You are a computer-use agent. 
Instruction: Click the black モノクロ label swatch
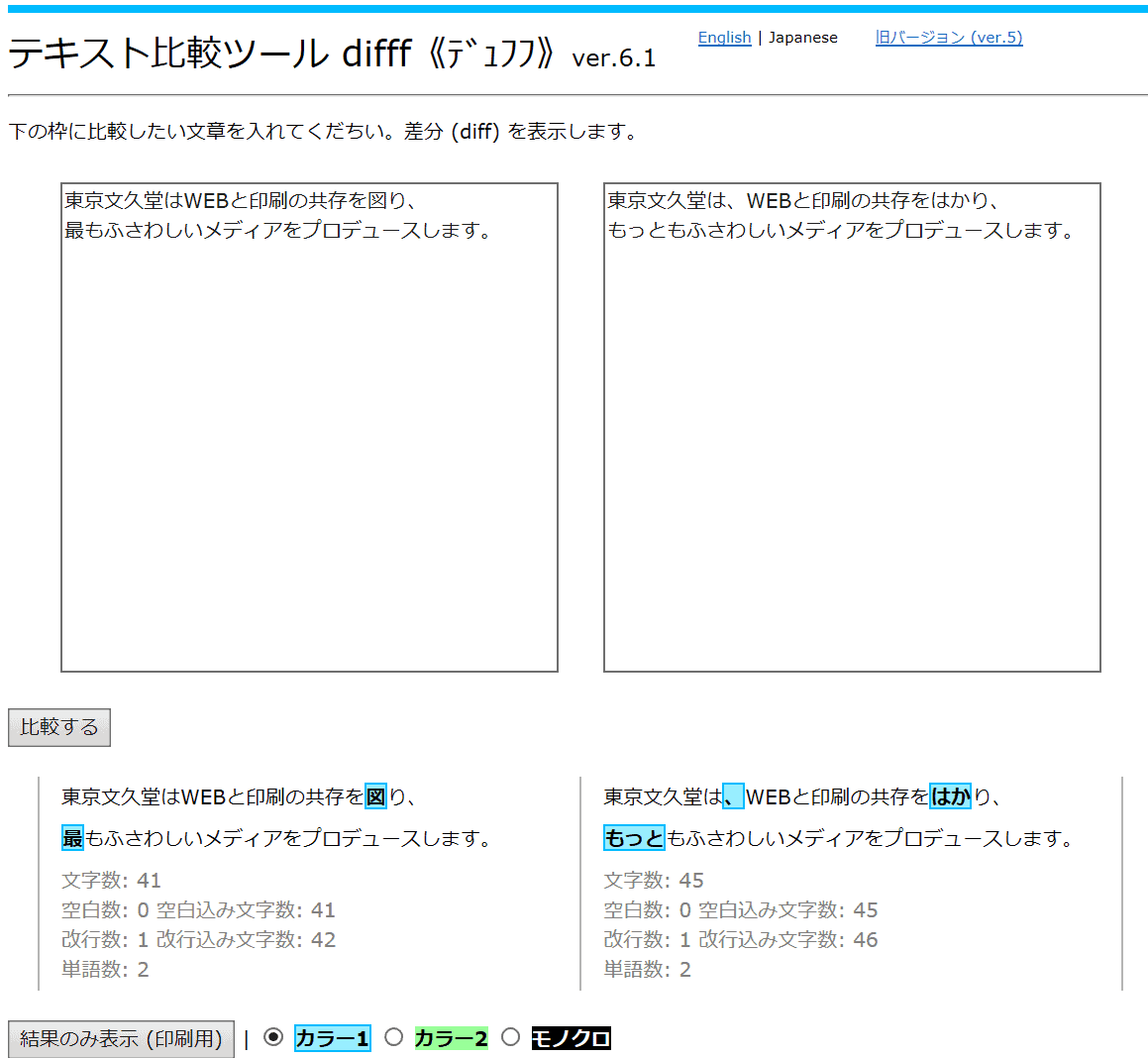[571, 1038]
